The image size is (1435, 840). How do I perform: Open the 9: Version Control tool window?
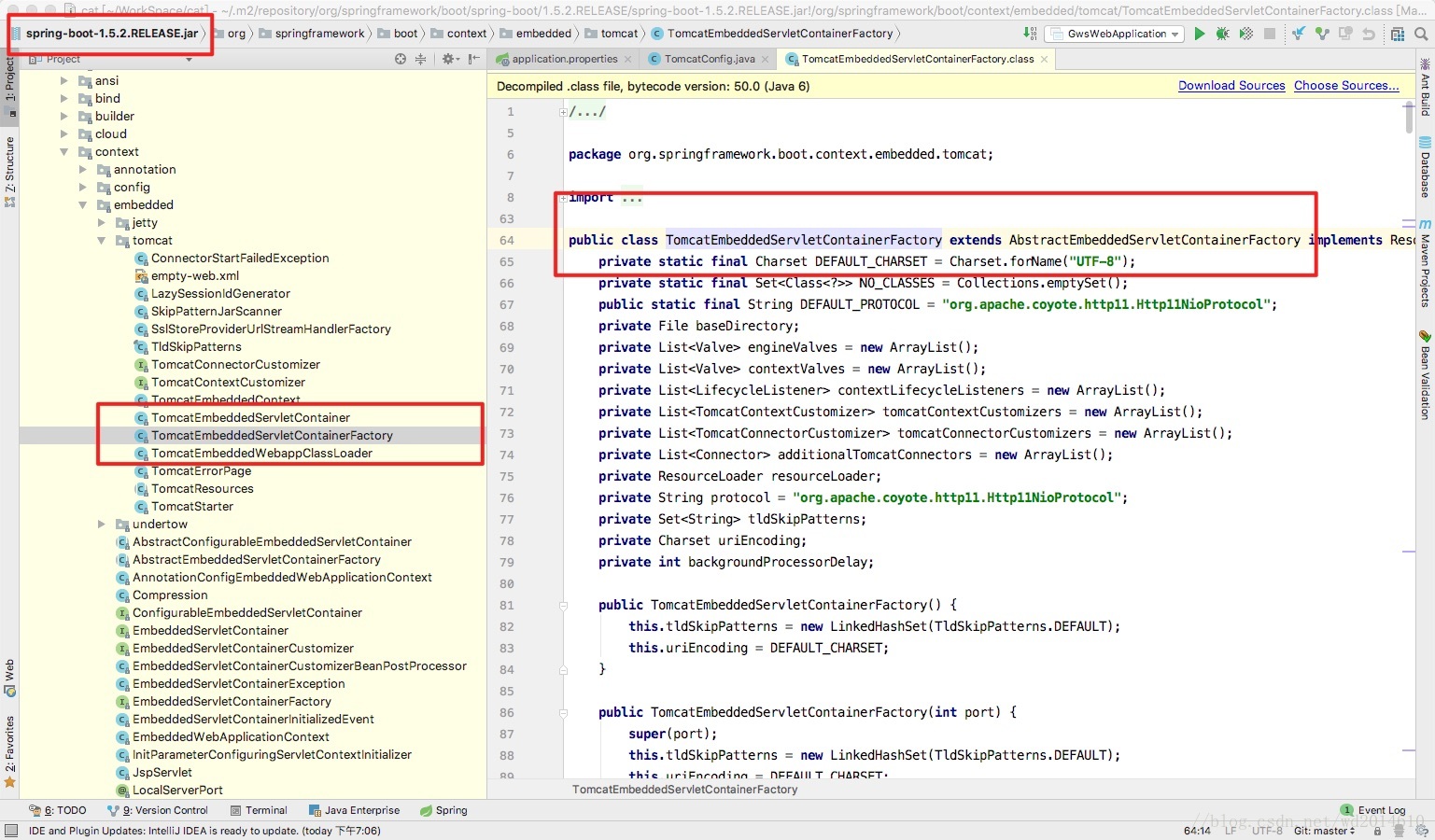[x=157, y=810]
